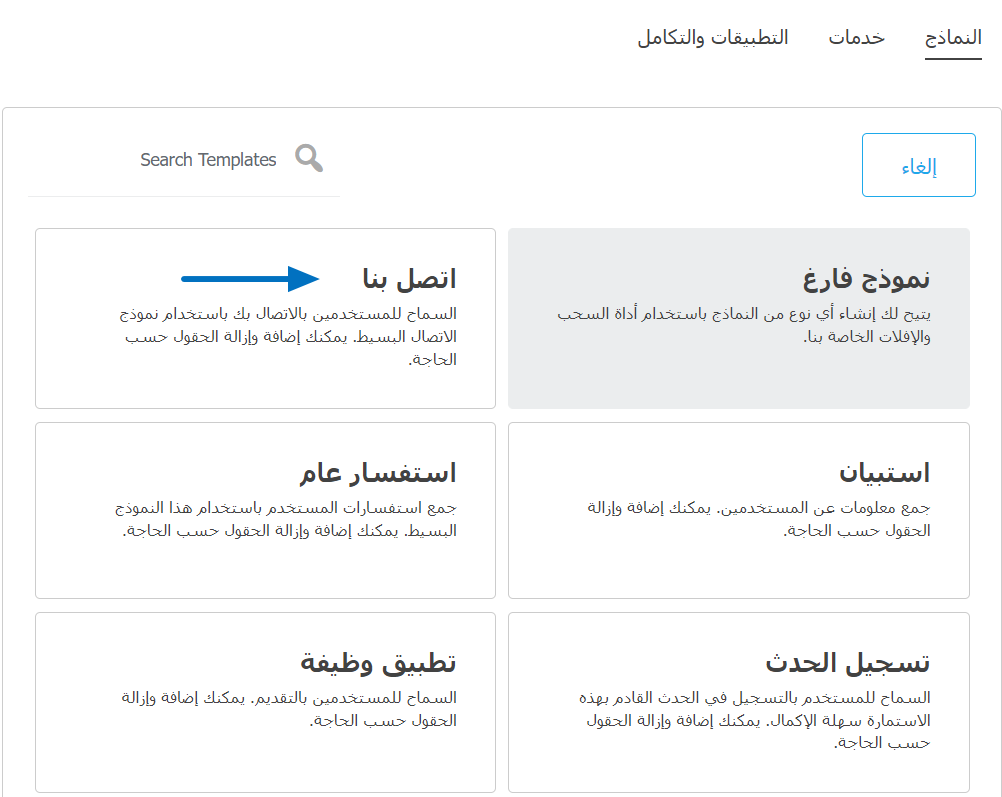The image size is (1002, 797).
Task: Click the description under استبيان
Action: [x=758, y=520]
